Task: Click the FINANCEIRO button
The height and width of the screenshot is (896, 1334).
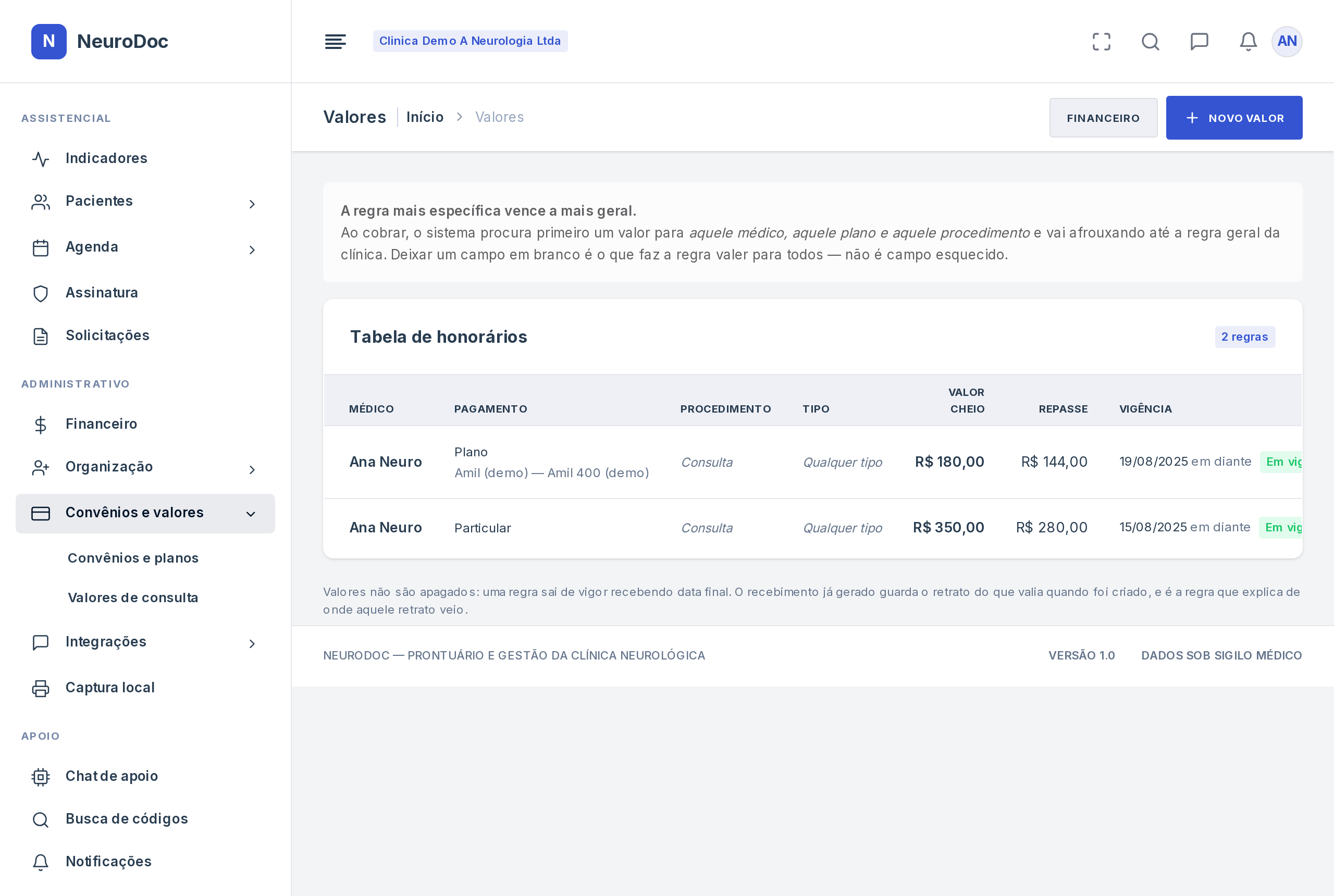Action: 1103,118
